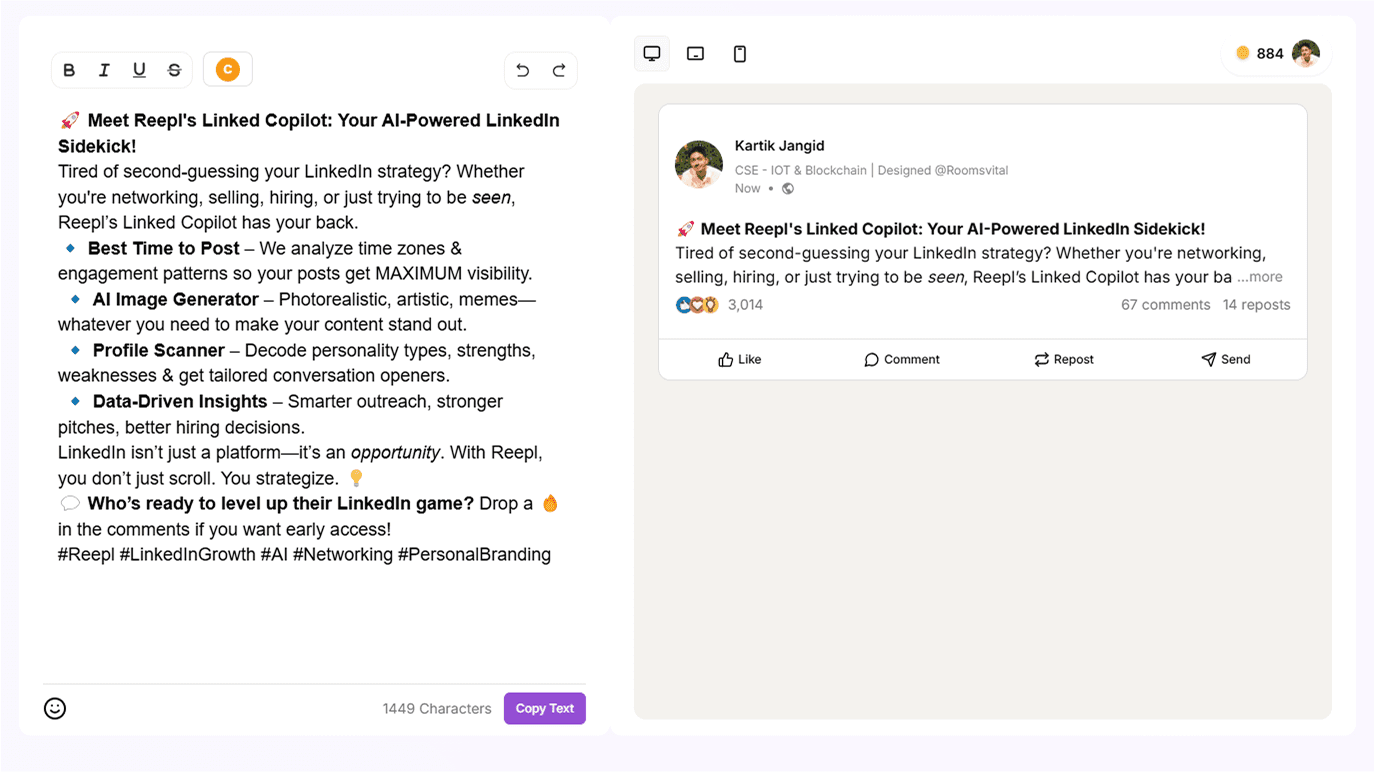
Task: Click the Profile Scanner heading in editor
Action: click(159, 350)
